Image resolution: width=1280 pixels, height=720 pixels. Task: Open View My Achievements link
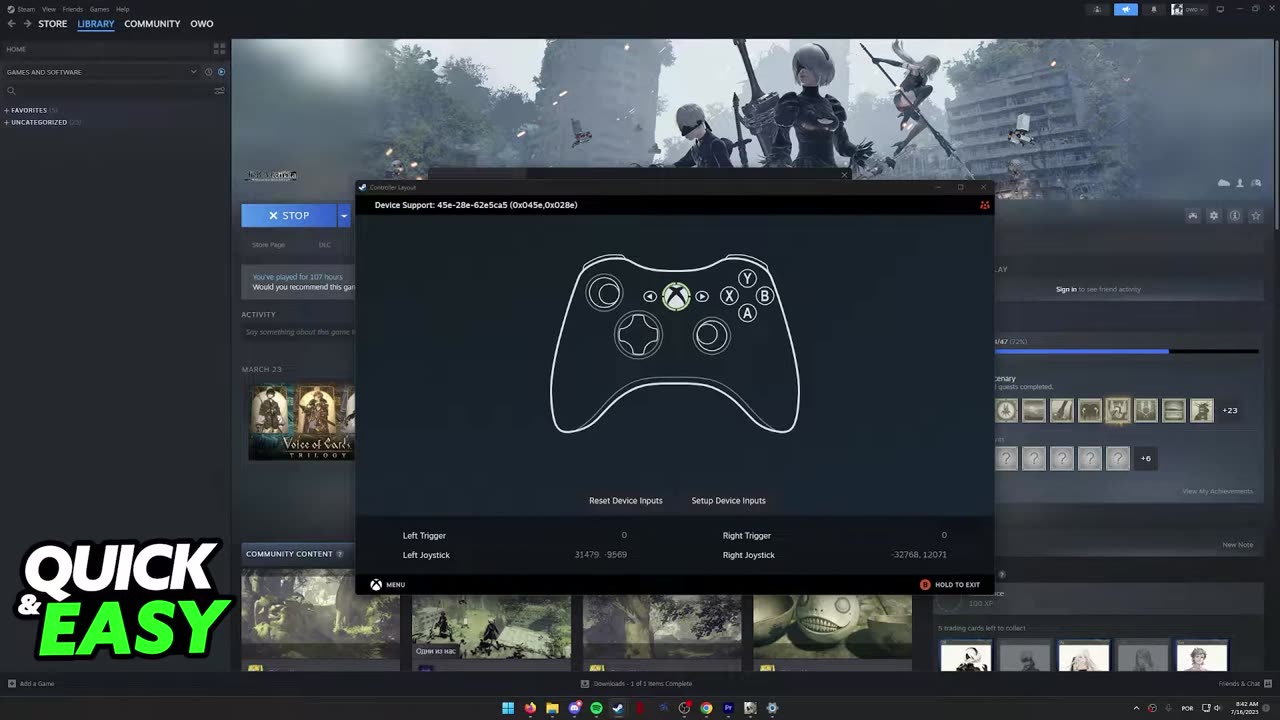coord(1217,491)
